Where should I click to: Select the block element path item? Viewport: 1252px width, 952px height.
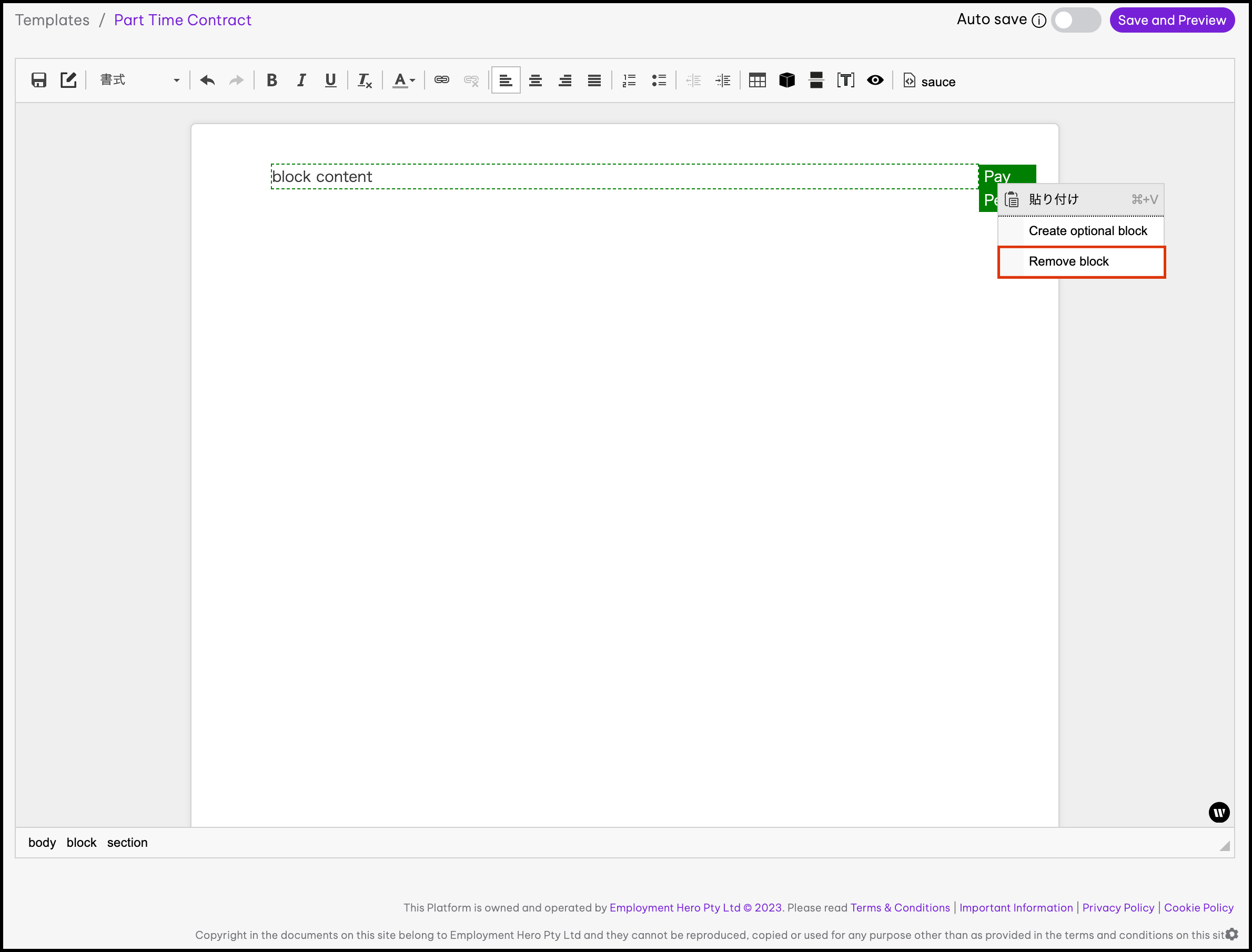[x=82, y=843]
